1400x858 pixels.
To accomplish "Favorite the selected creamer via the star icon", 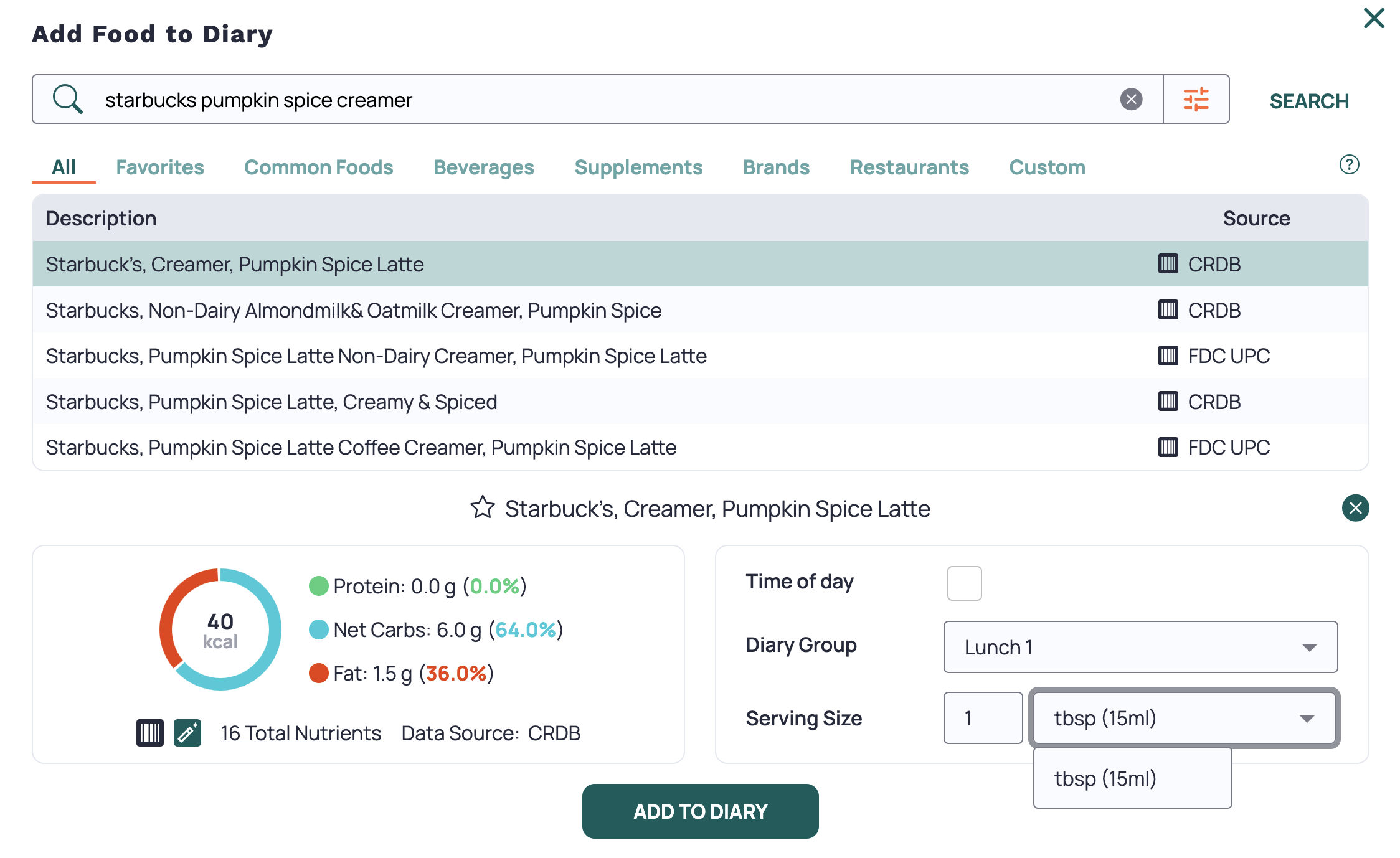I will (483, 508).
